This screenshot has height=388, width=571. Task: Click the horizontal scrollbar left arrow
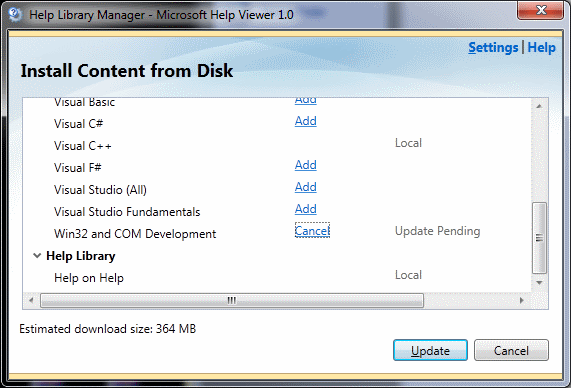tap(31, 301)
